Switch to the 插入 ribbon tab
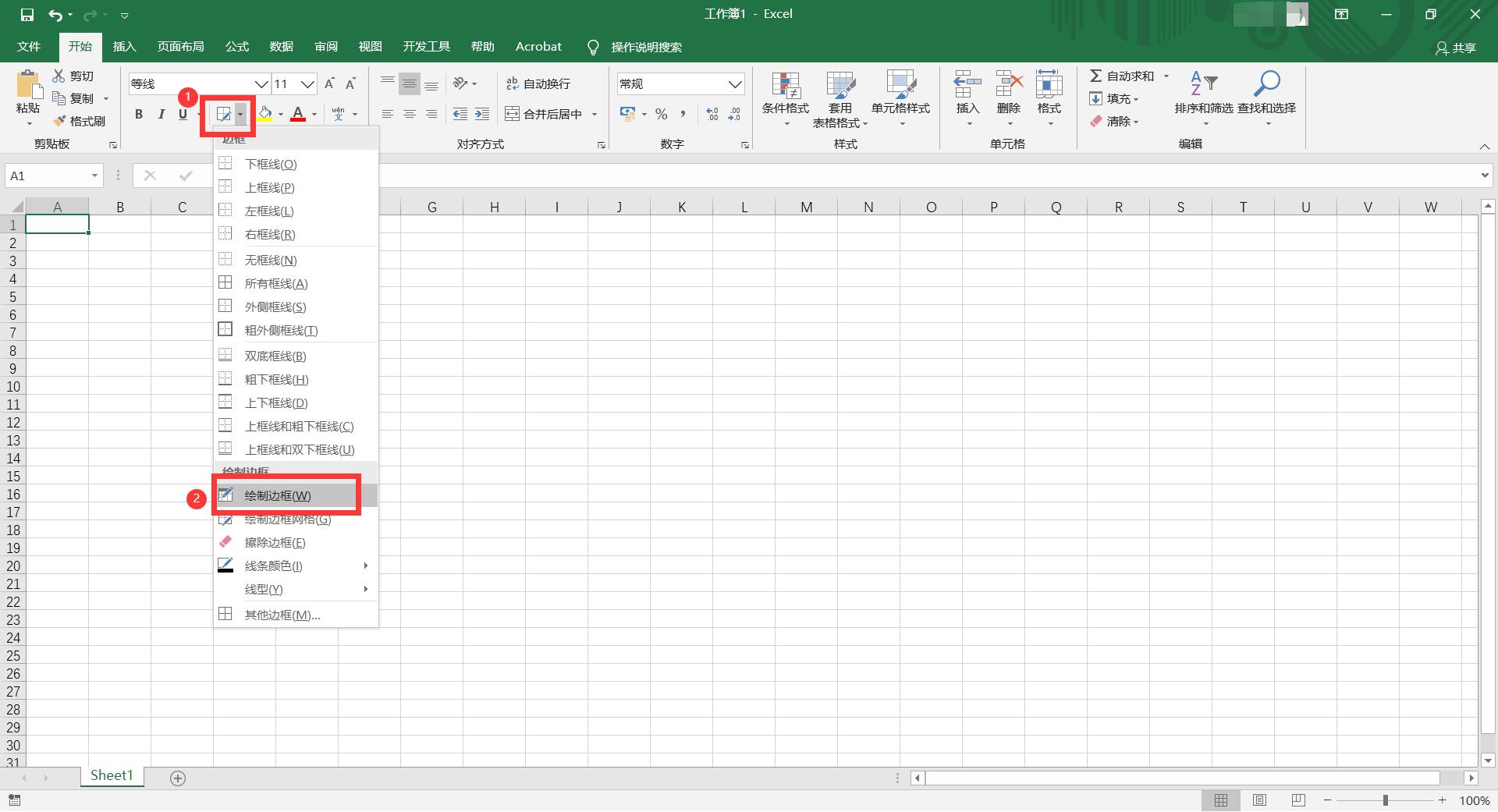Image resolution: width=1498 pixels, height=812 pixels. 124,47
